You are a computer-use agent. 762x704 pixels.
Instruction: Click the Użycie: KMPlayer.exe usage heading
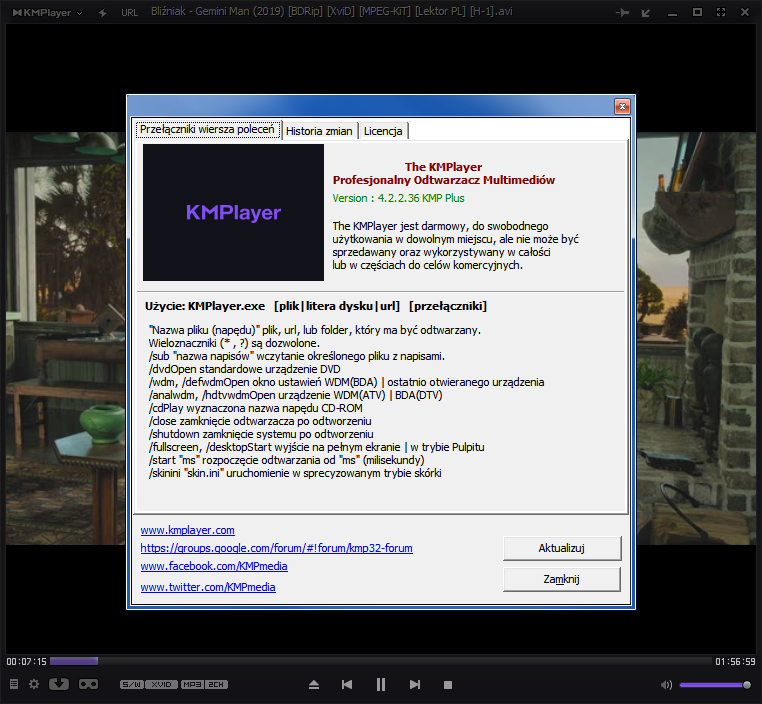coord(316,306)
